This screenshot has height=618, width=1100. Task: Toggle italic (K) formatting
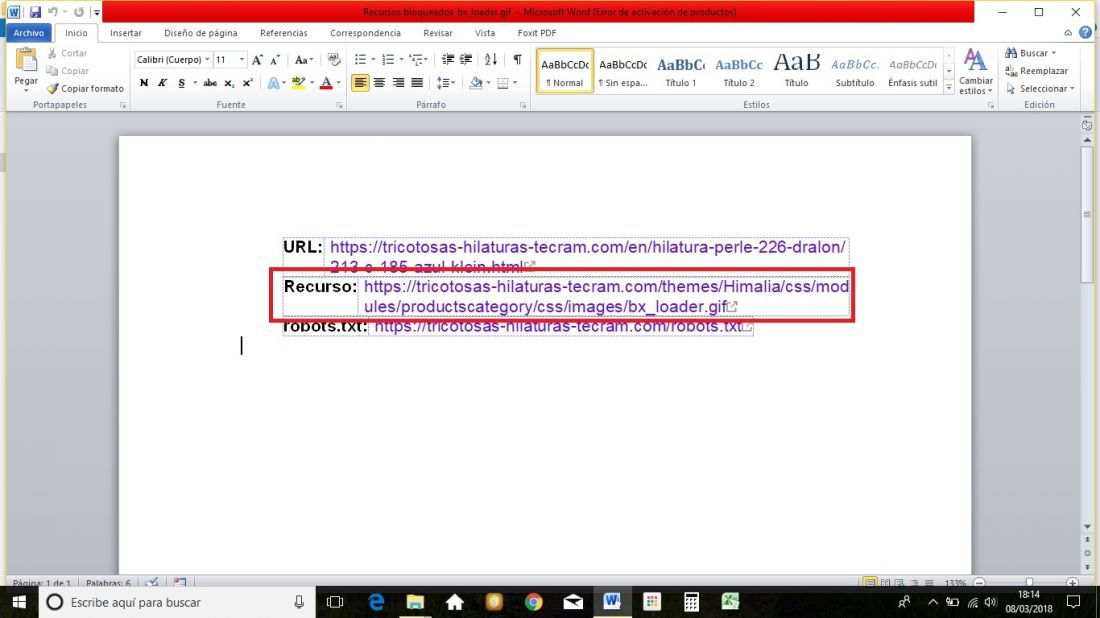point(162,83)
